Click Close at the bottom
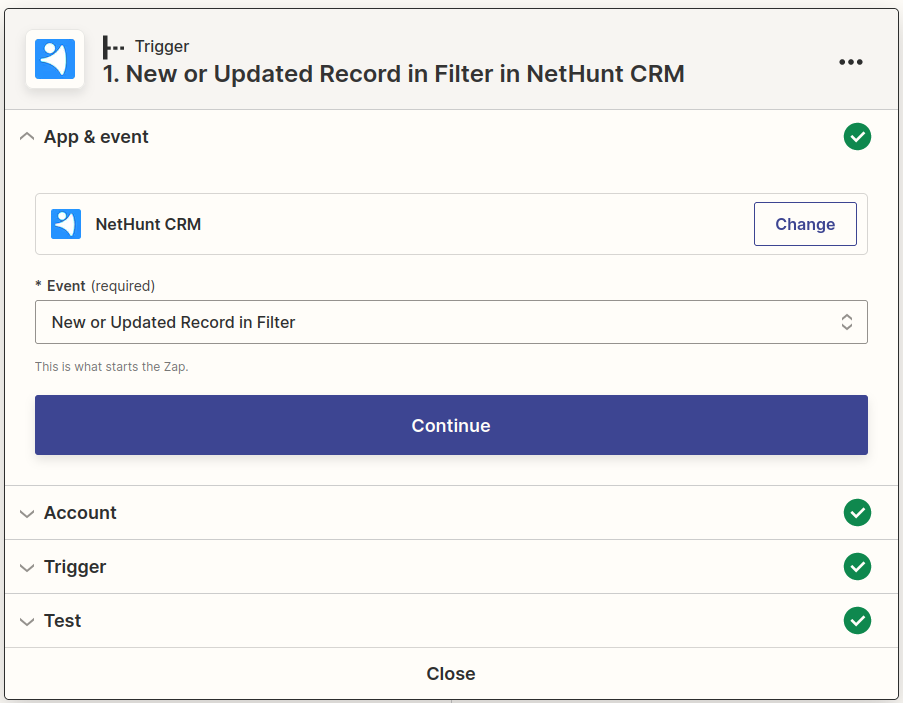The height and width of the screenshot is (703, 903). (451, 673)
